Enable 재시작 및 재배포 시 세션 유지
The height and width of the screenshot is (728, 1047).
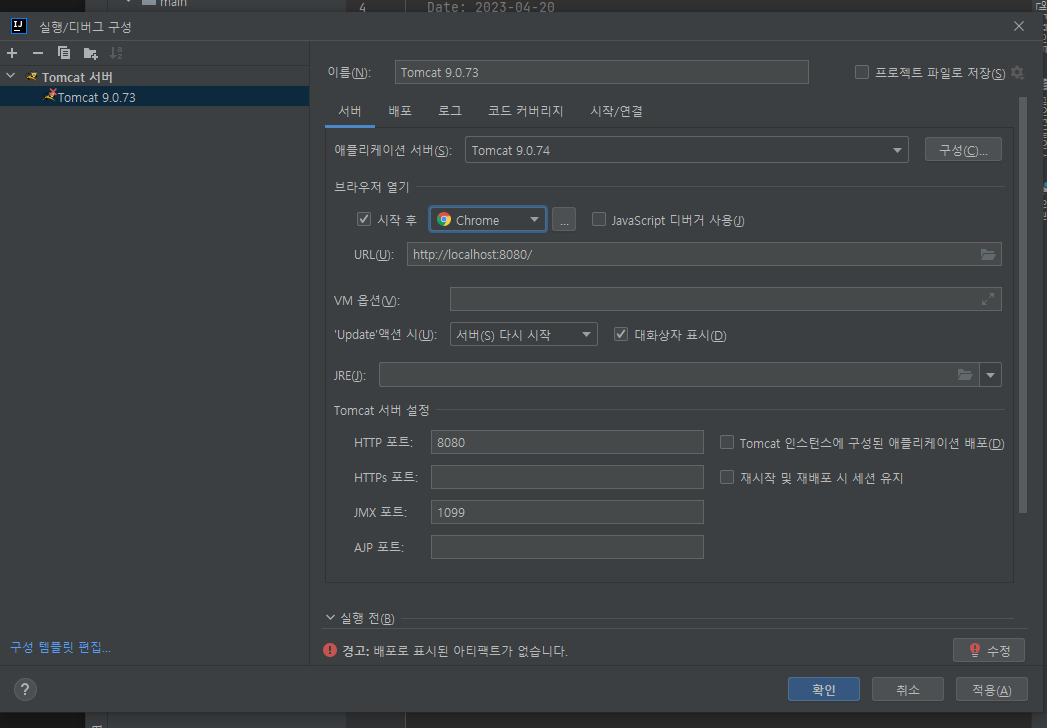pyautogui.click(x=727, y=477)
